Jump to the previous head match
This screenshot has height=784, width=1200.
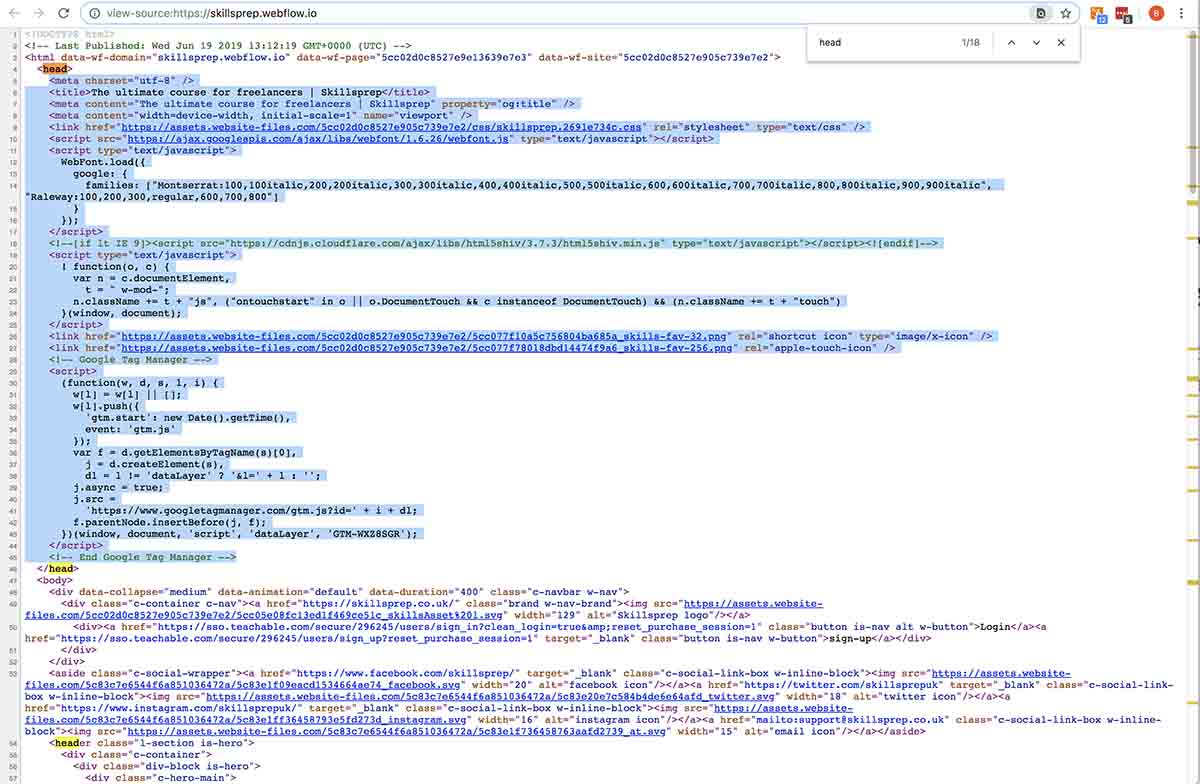1010,42
